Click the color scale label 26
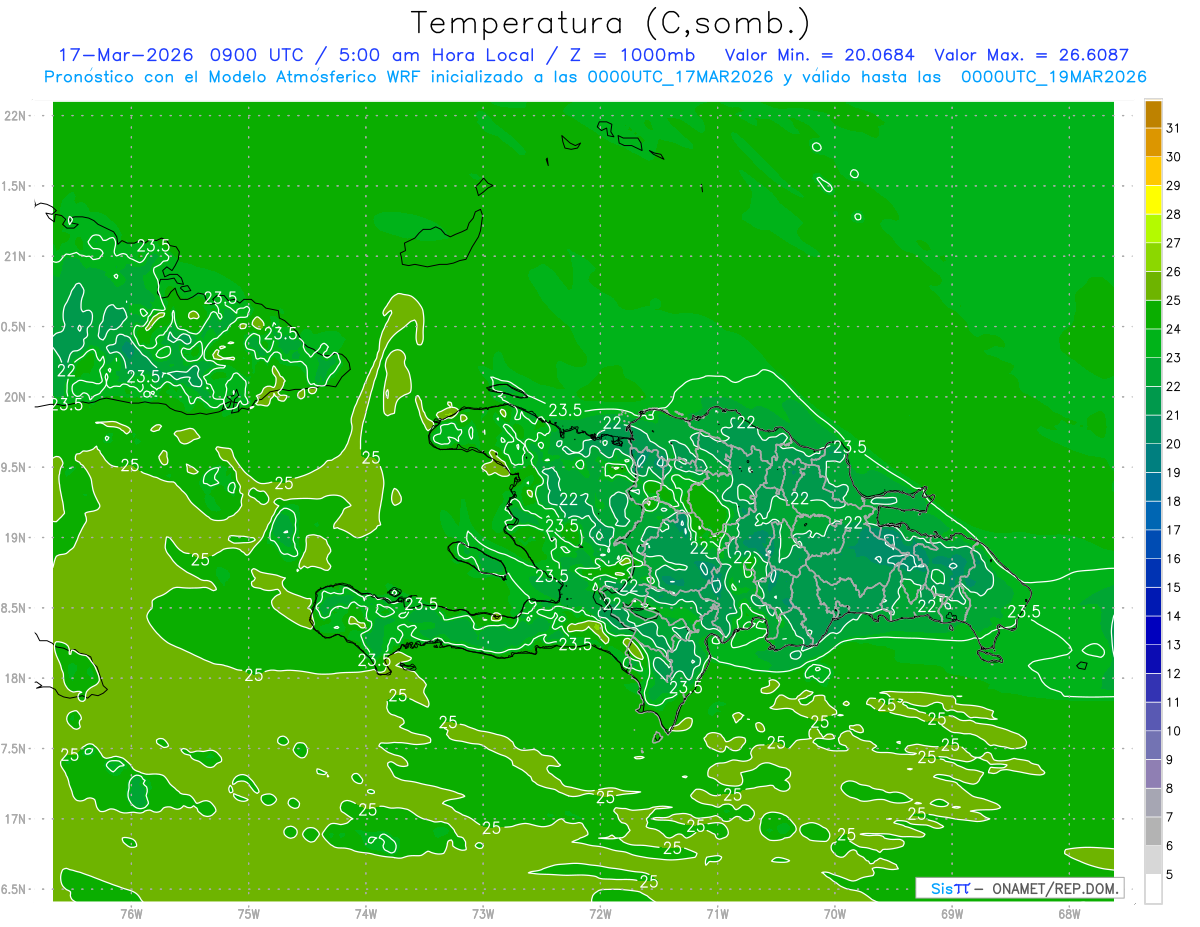Viewport: 1200px width, 927px height. (x=1173, y=271)
